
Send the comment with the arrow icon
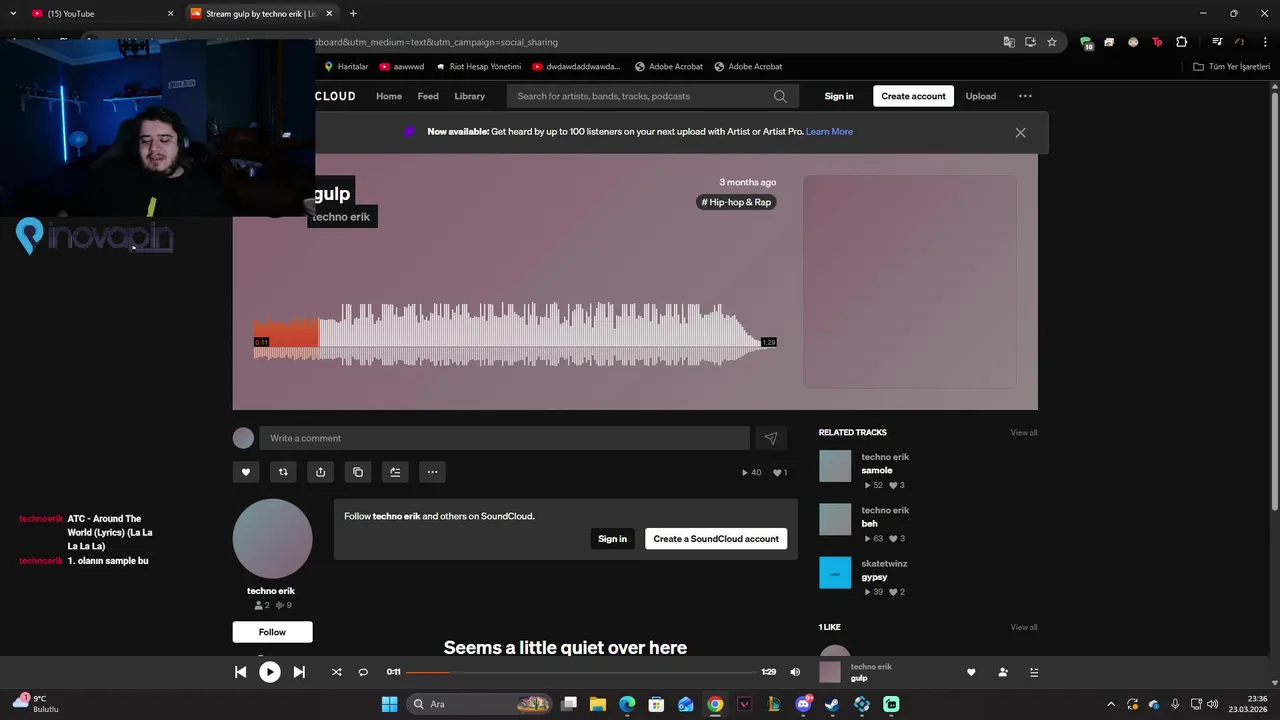pyautogui.click(x=771, y=438)
